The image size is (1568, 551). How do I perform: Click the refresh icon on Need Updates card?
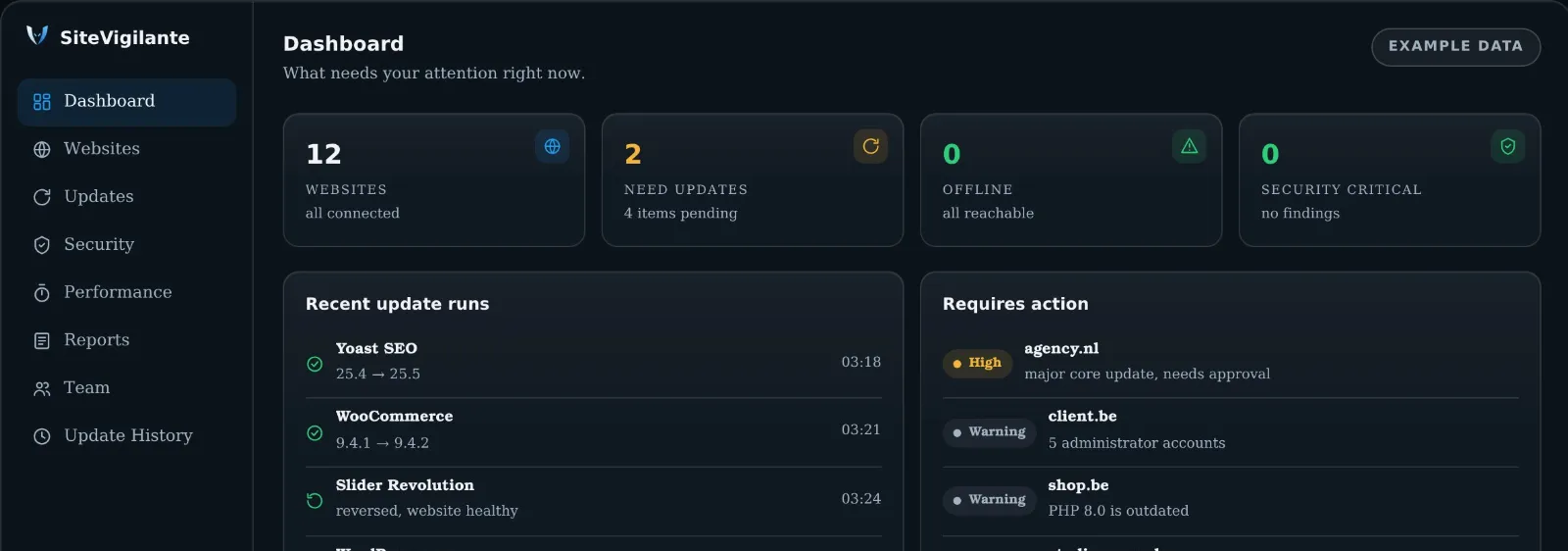(870, 146)
